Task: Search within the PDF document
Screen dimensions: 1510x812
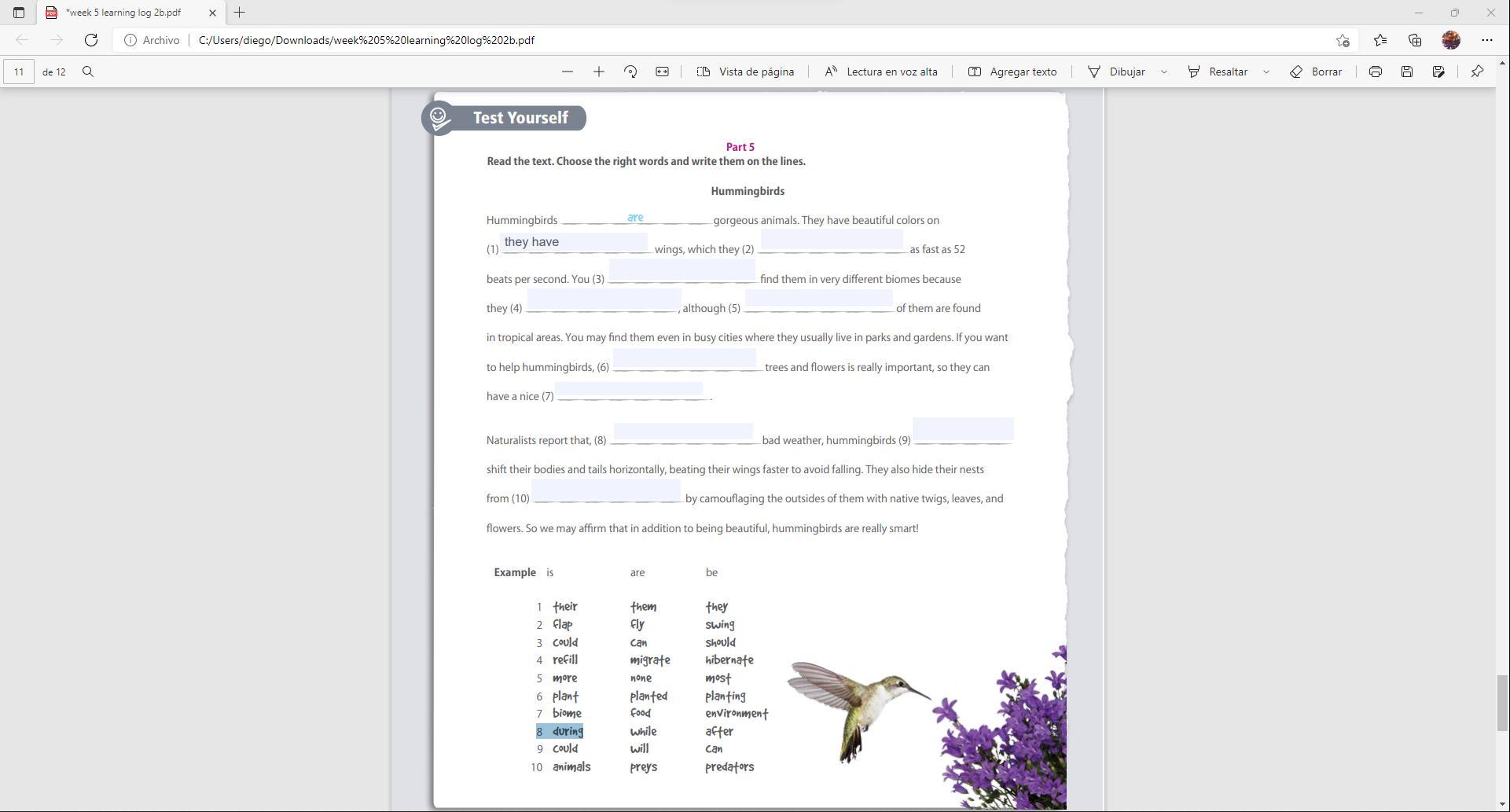Action: coord(88,72)
